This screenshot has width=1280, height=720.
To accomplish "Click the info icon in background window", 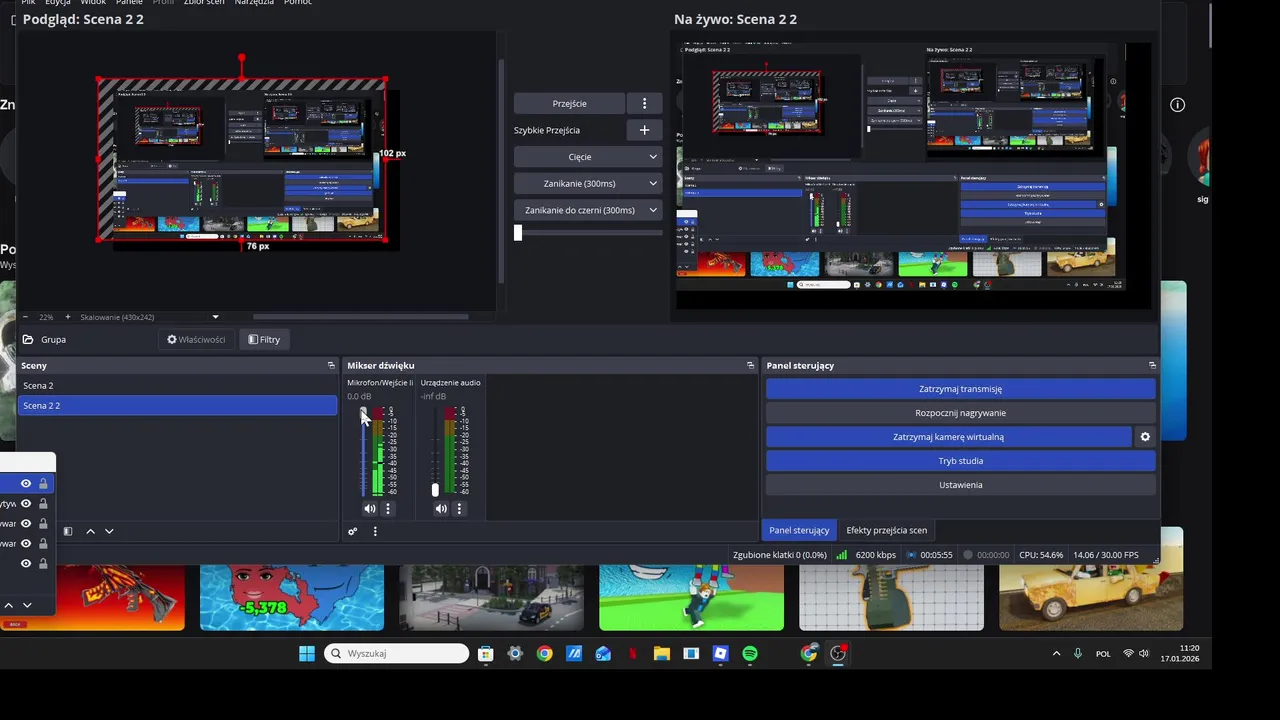I will (x=1177, y=105).
